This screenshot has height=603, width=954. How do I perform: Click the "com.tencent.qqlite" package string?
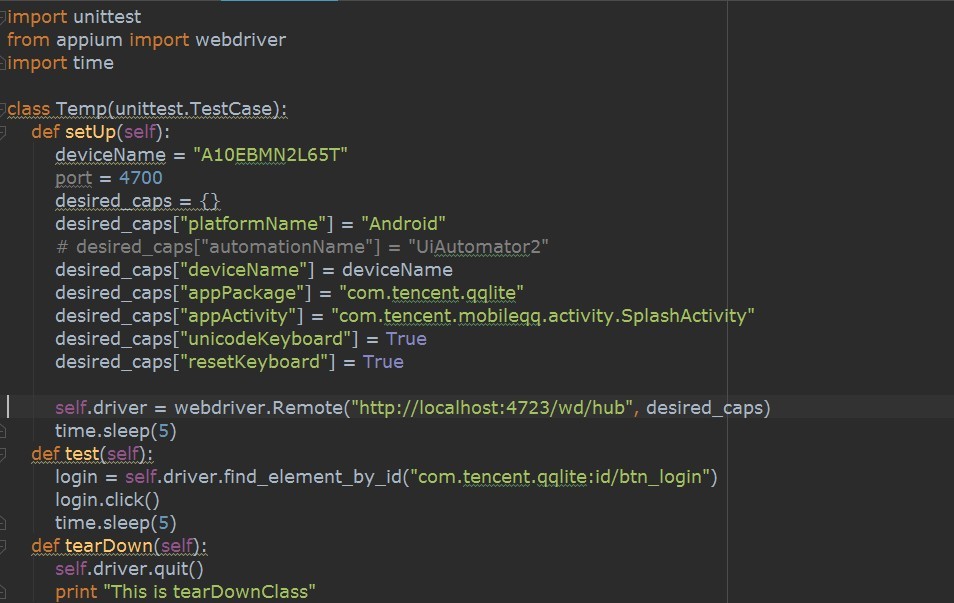(431, 293)
